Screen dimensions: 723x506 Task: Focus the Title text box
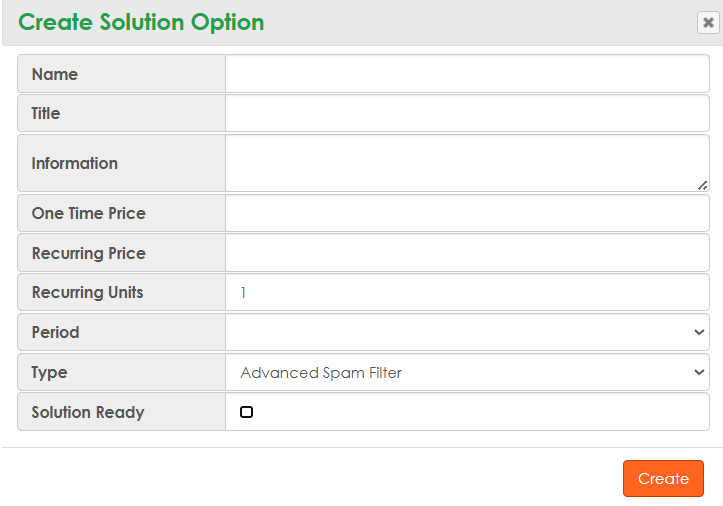click(x=467, y=113)
